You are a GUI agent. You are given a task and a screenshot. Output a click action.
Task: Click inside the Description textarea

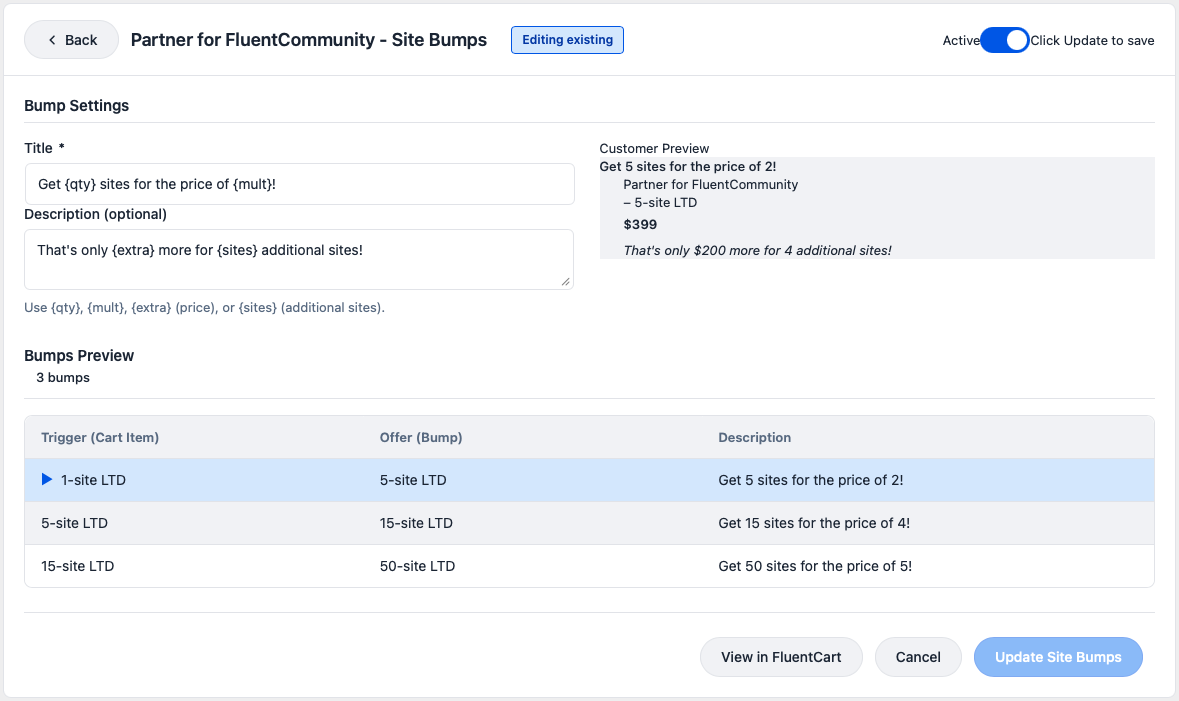pyautogui.click(x=299, y=259)
